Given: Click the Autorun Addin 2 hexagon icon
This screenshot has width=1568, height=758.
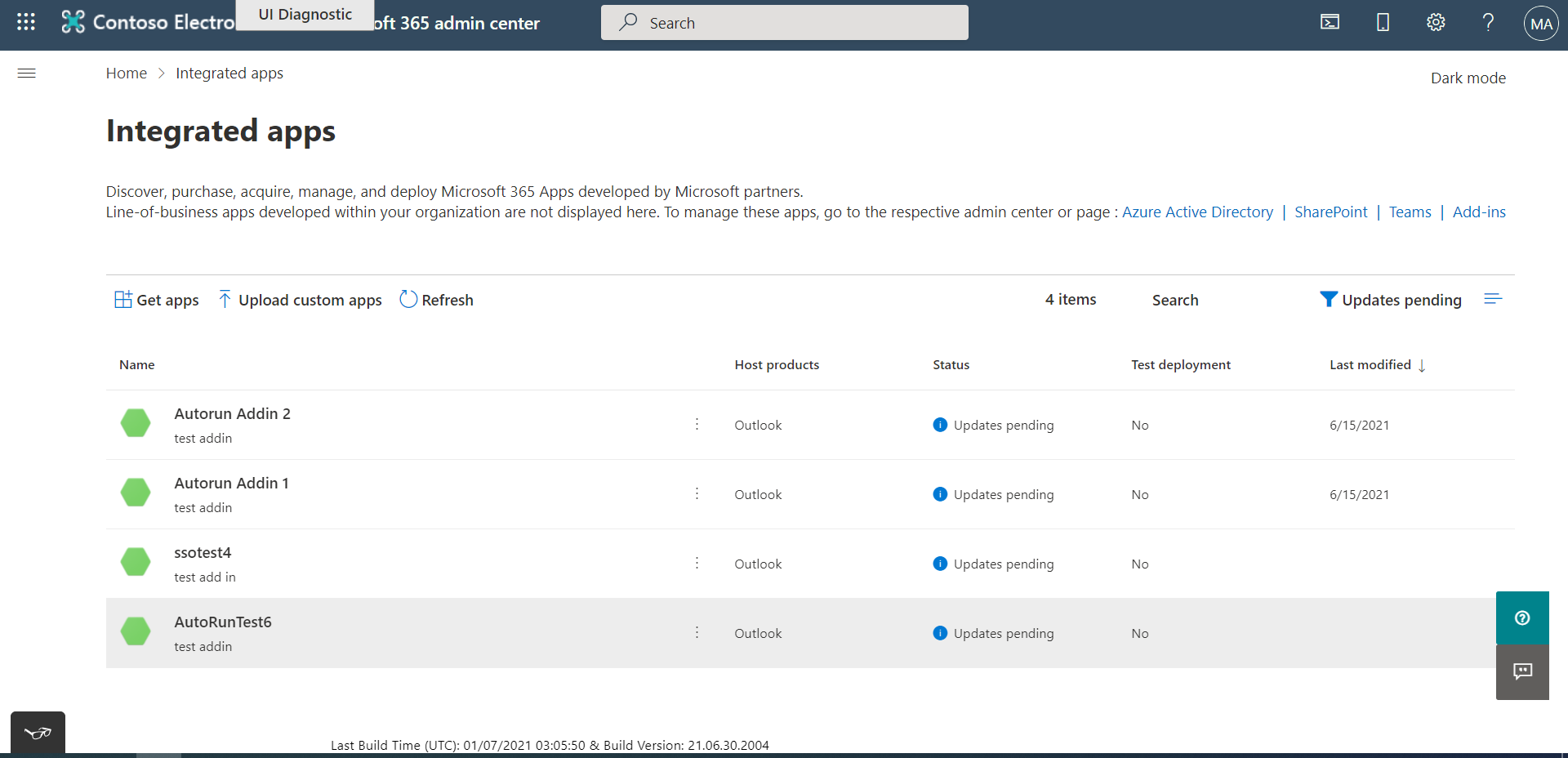Looking at the screenshot, I should coord(136,423).
